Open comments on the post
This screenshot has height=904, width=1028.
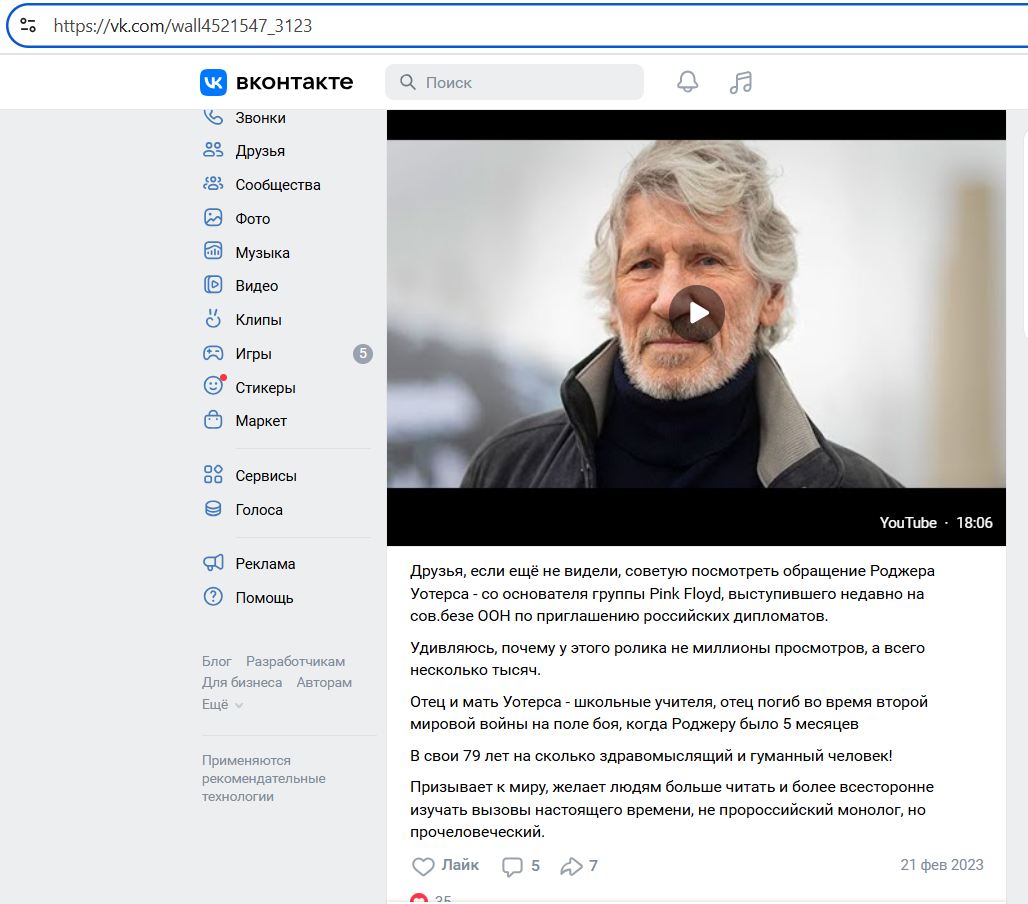pos(520,866)
